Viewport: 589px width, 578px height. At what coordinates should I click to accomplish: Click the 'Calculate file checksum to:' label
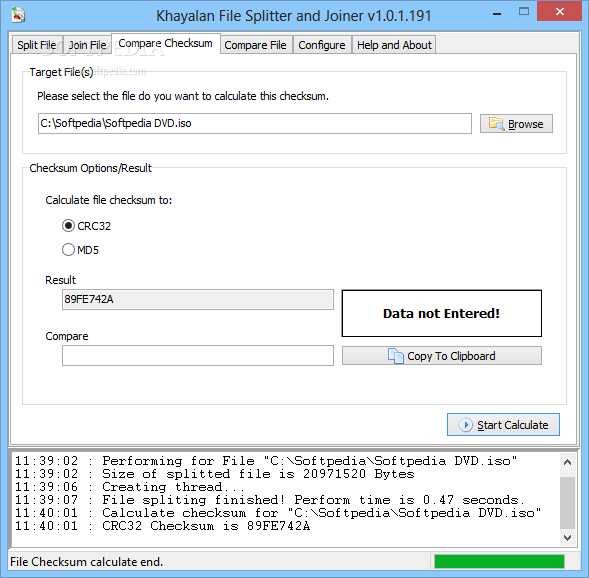[109, 200]
